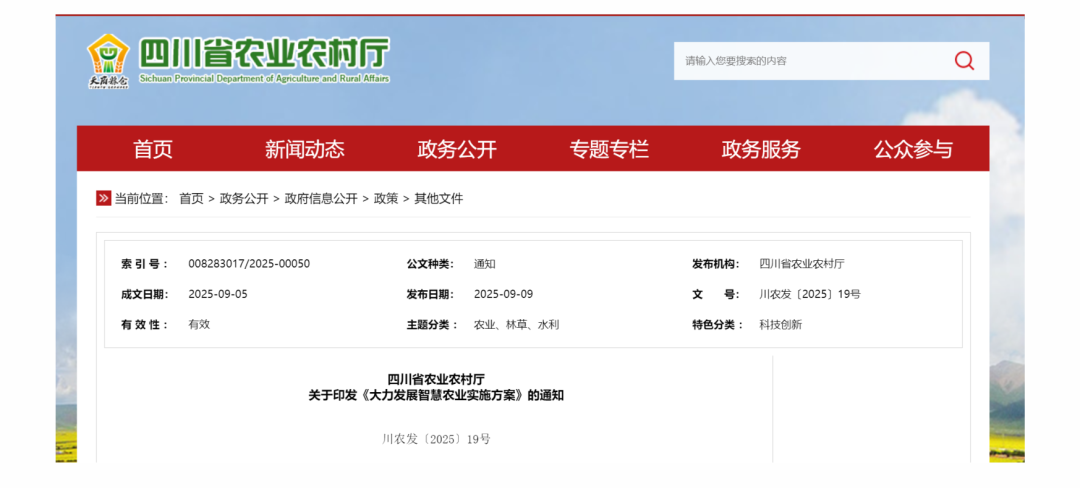Open the 公众参与 navigation item
The width and height of the screenshot is (1080, 488).
tap(913, 149)
